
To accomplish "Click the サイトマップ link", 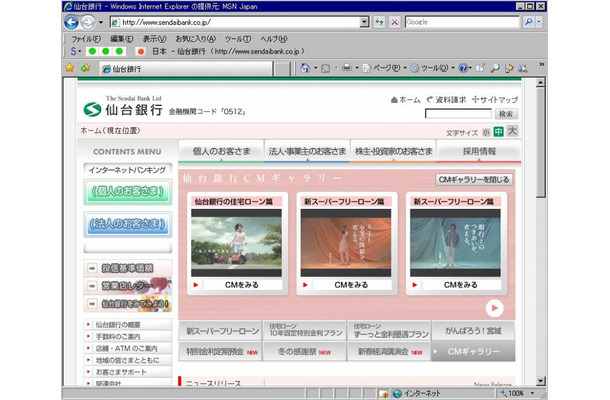I will (x=495, y=100).
